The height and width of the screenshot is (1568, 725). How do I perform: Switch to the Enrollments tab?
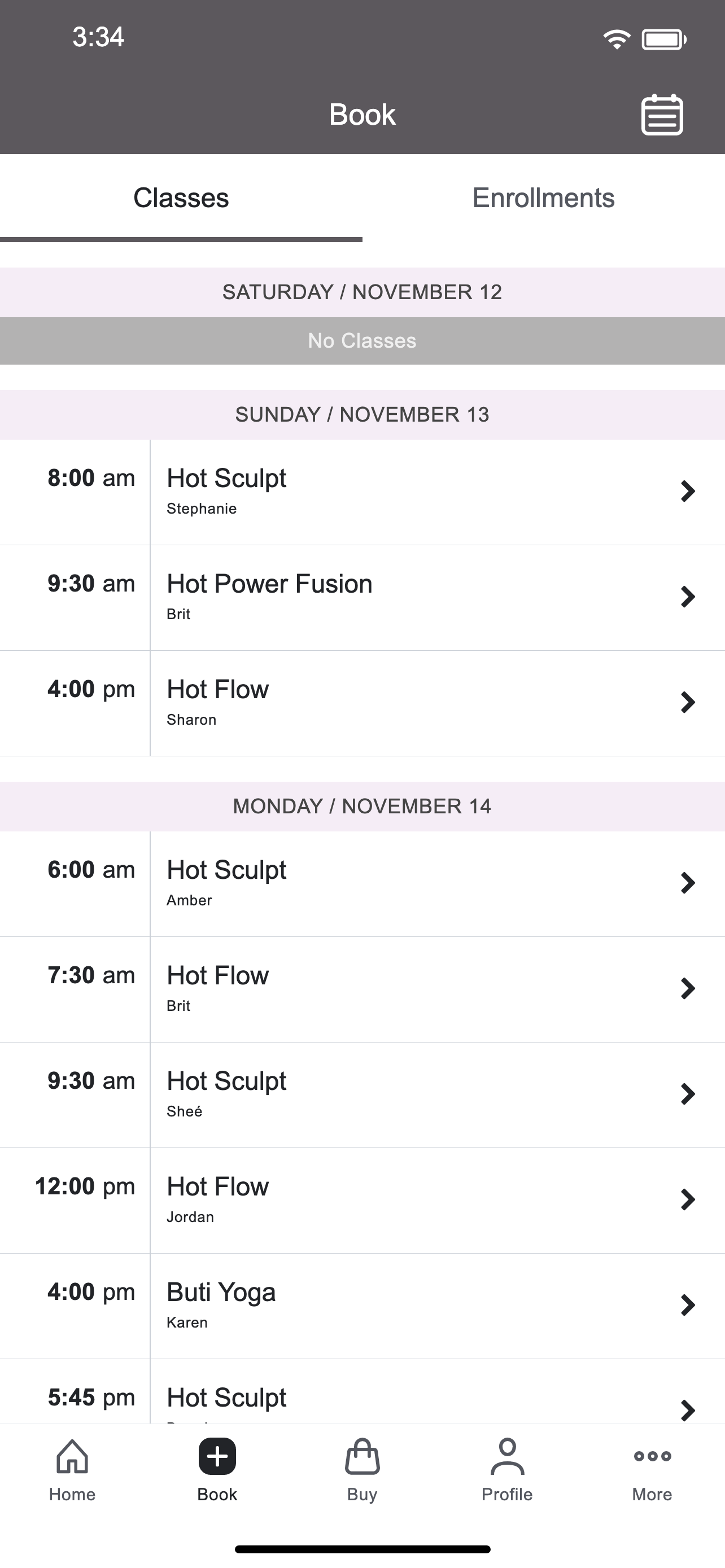[x=544, y=199]
